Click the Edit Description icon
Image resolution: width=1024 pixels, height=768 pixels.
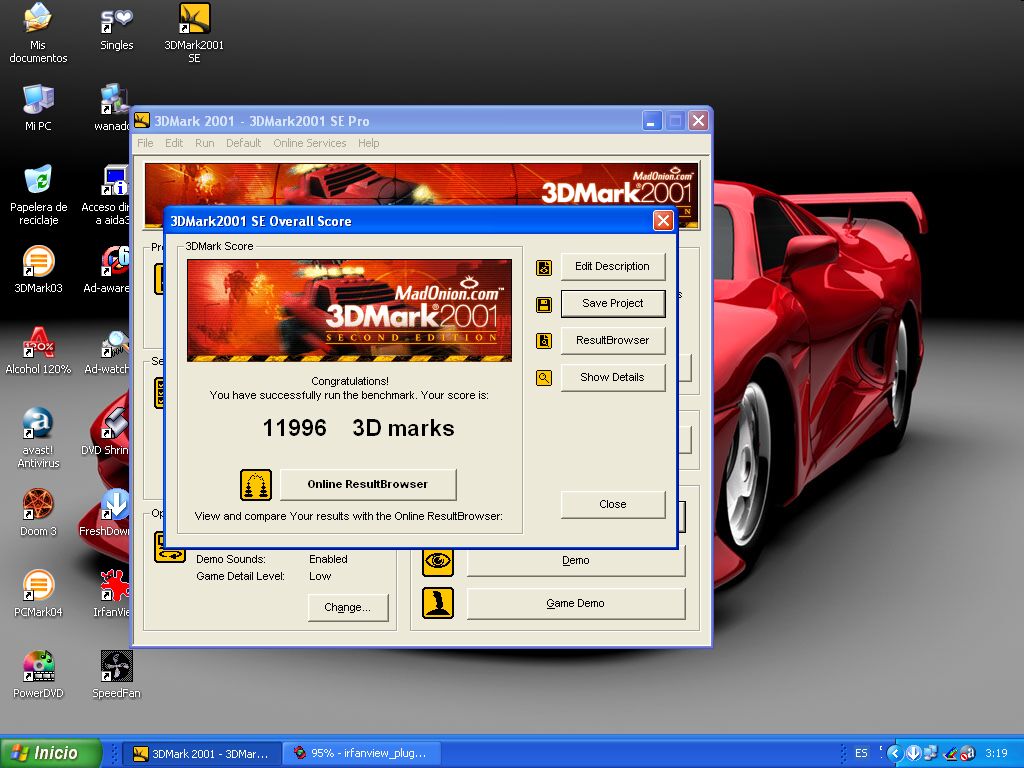[x=544, y=267]
